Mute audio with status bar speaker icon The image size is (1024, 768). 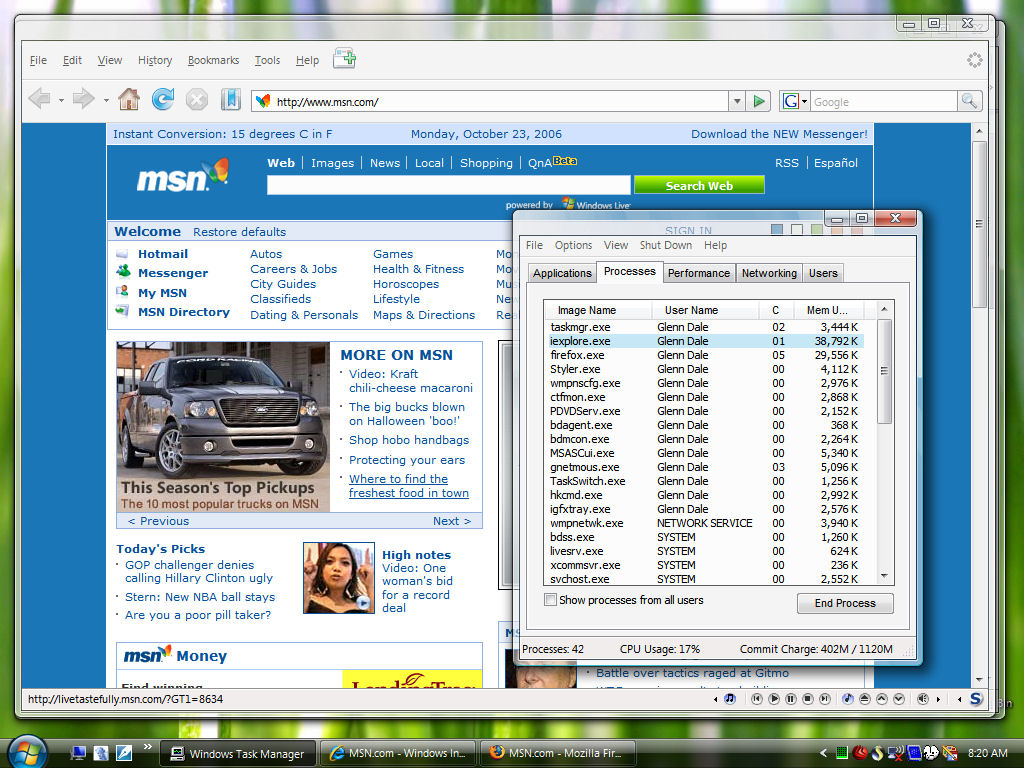922,699
